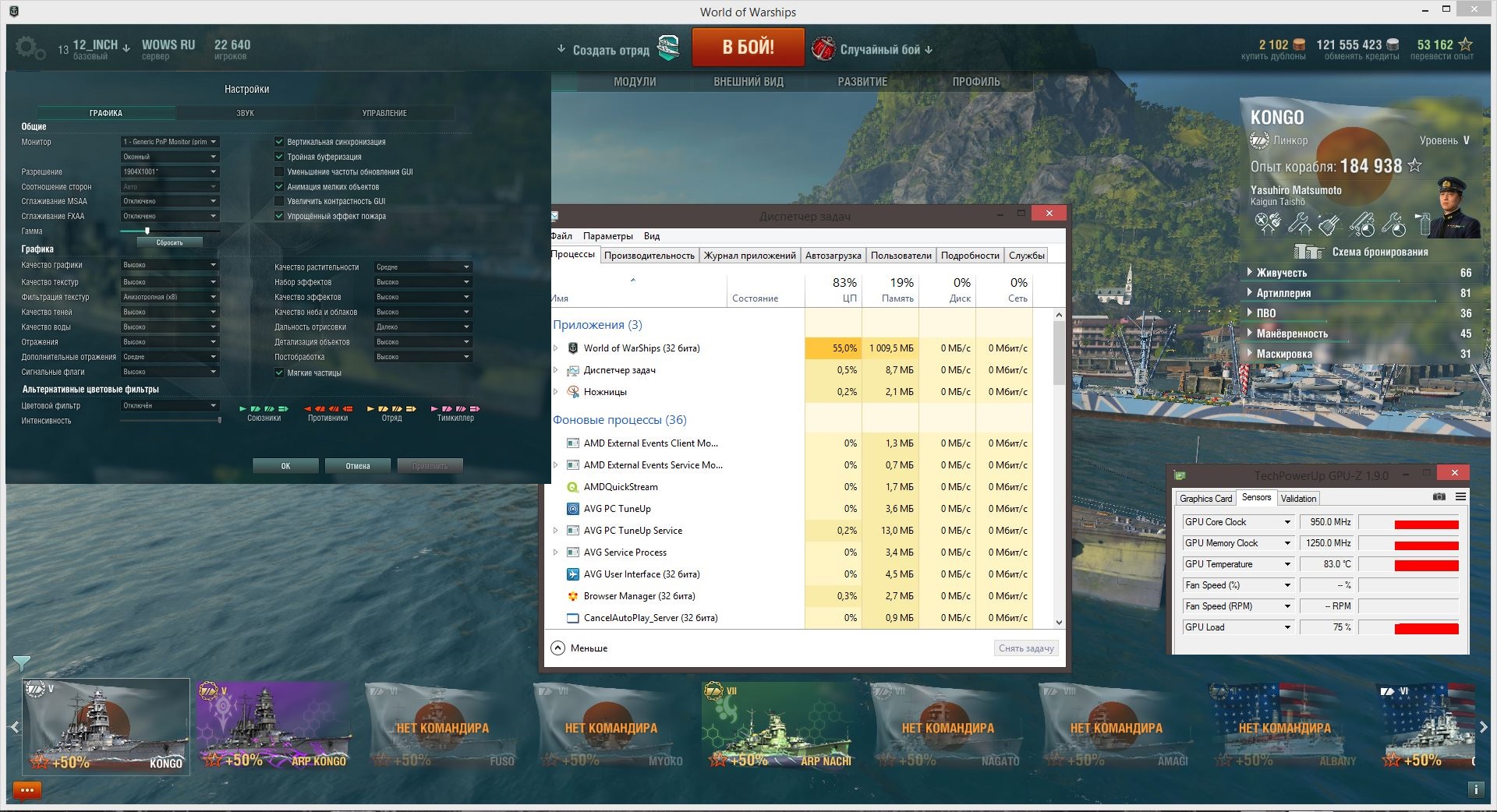This screenshot has width=1497, height=812.
Task: Toggle Мягкие частицы checkbox
Action: (x=279, y=372)
